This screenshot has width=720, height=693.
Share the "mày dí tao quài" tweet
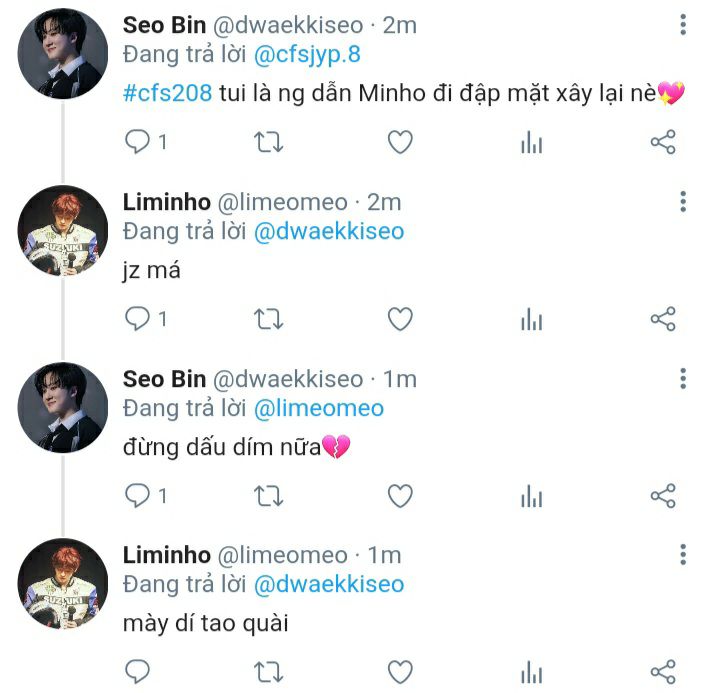(663, 672)
